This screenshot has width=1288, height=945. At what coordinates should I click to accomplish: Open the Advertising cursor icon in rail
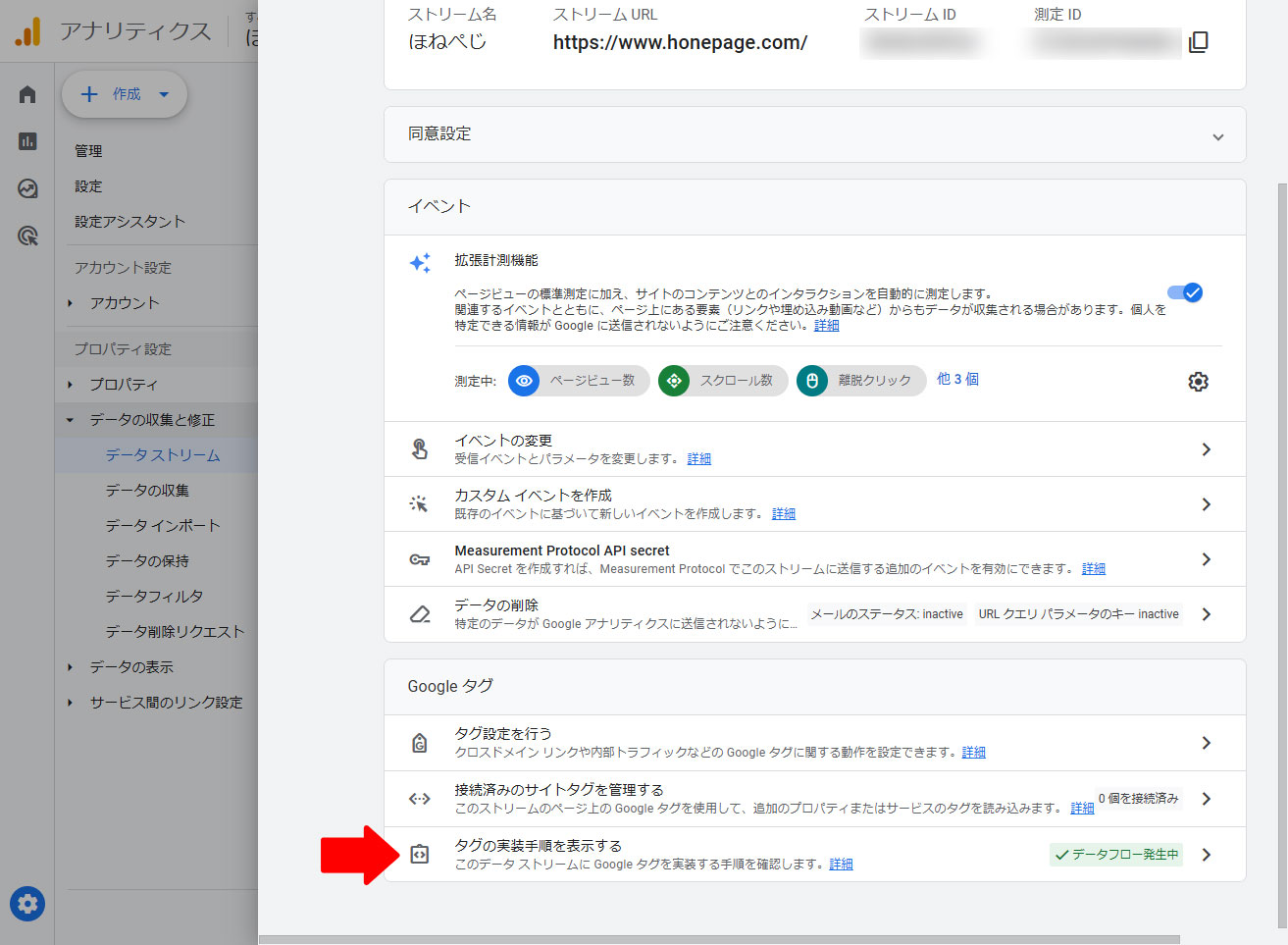pyautogui.click(x=27, y=236)
